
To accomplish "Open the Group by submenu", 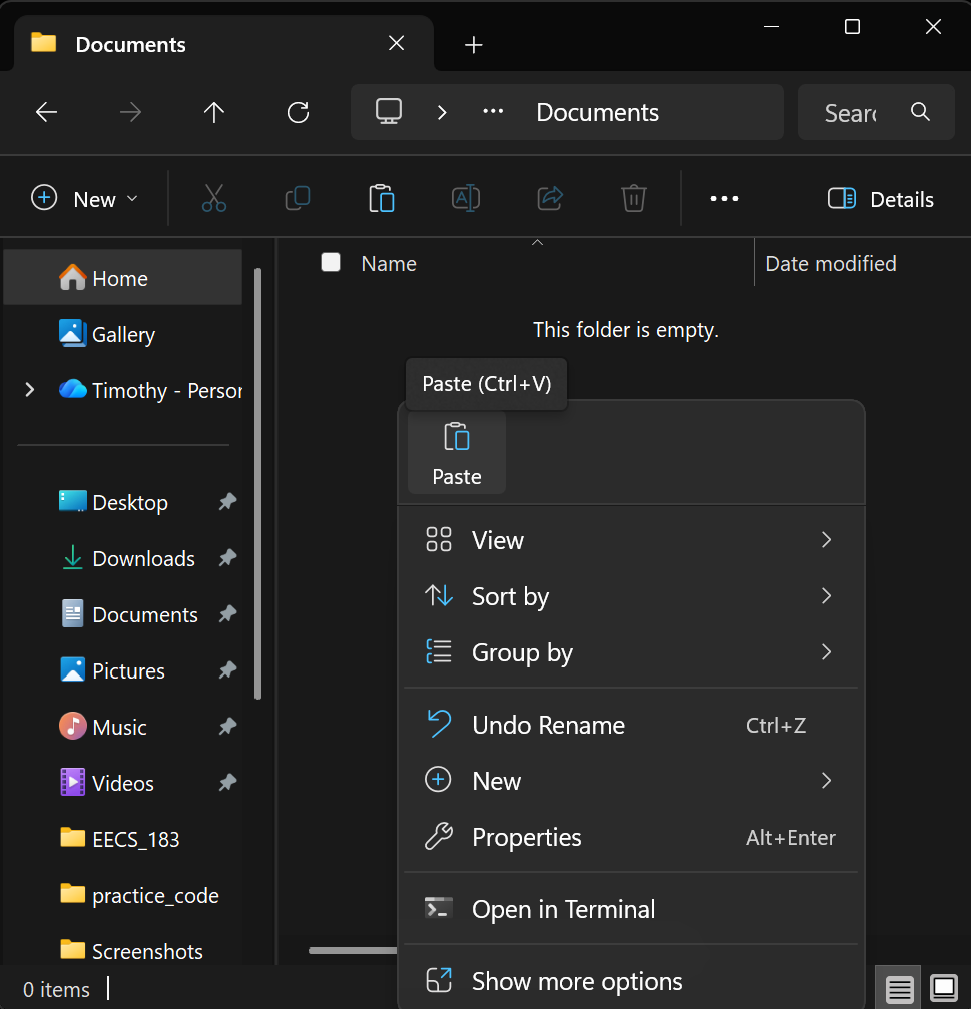I will [x=631, y=652].
